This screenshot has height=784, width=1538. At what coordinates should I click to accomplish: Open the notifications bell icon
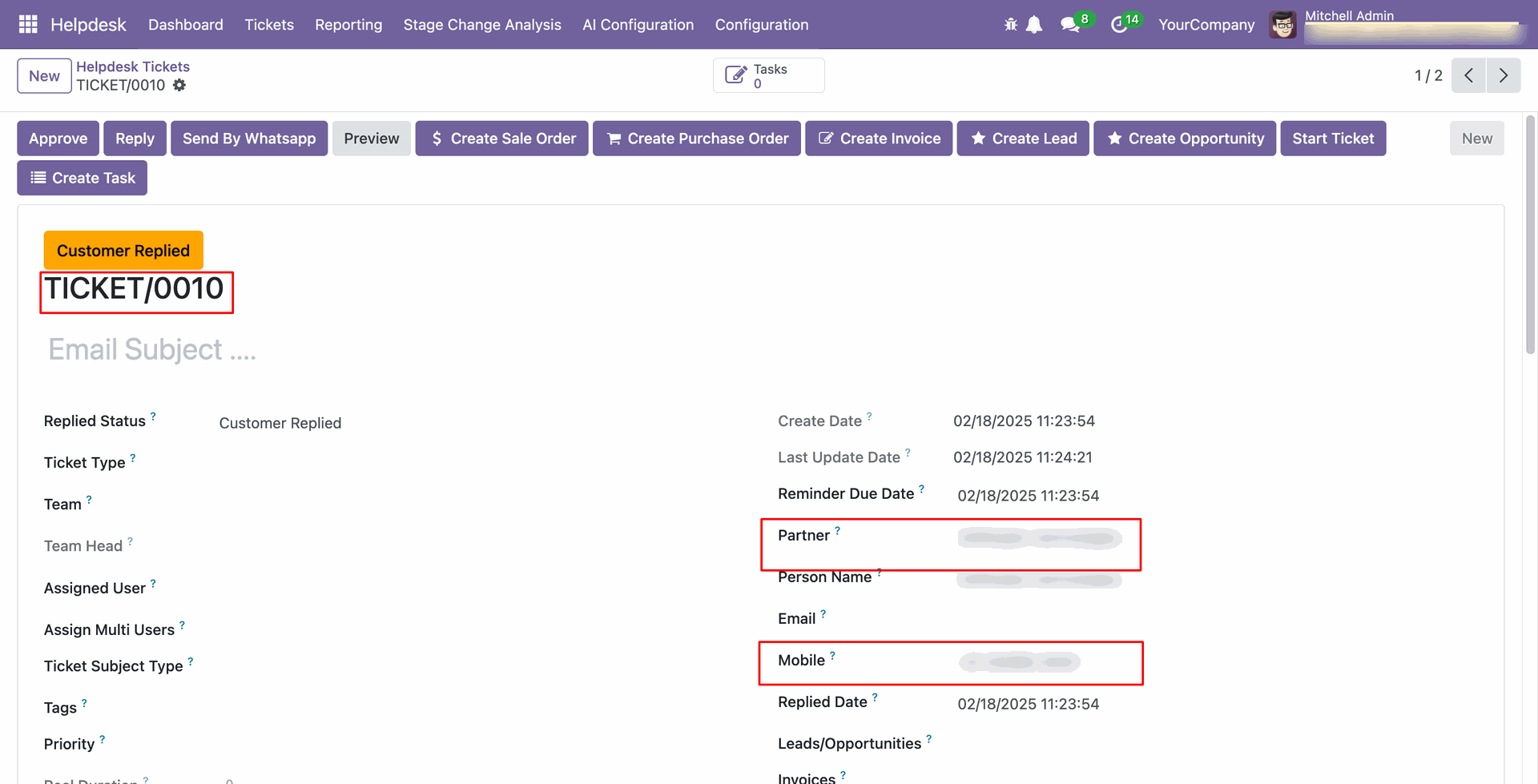[x=1034, y=25]
